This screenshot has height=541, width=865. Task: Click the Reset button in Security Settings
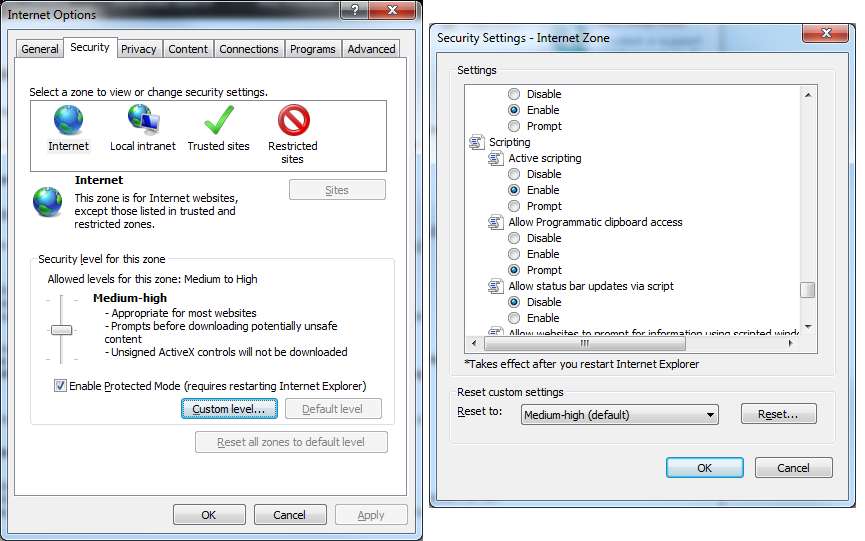pyautogui.click(x=778, y=414)
